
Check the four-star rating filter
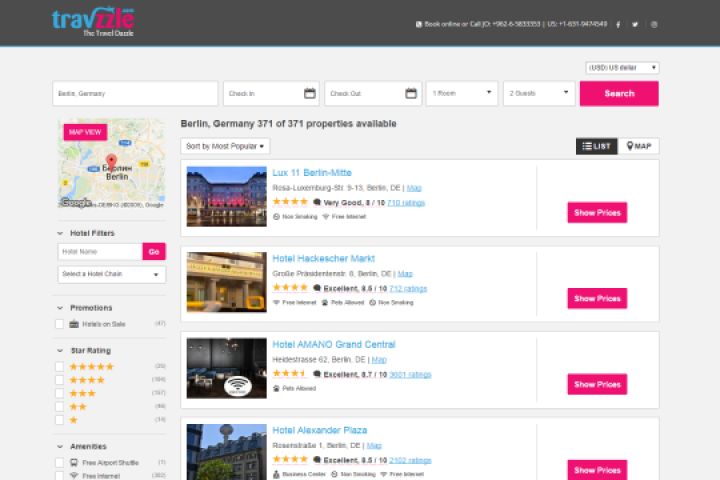pos(59,380)
